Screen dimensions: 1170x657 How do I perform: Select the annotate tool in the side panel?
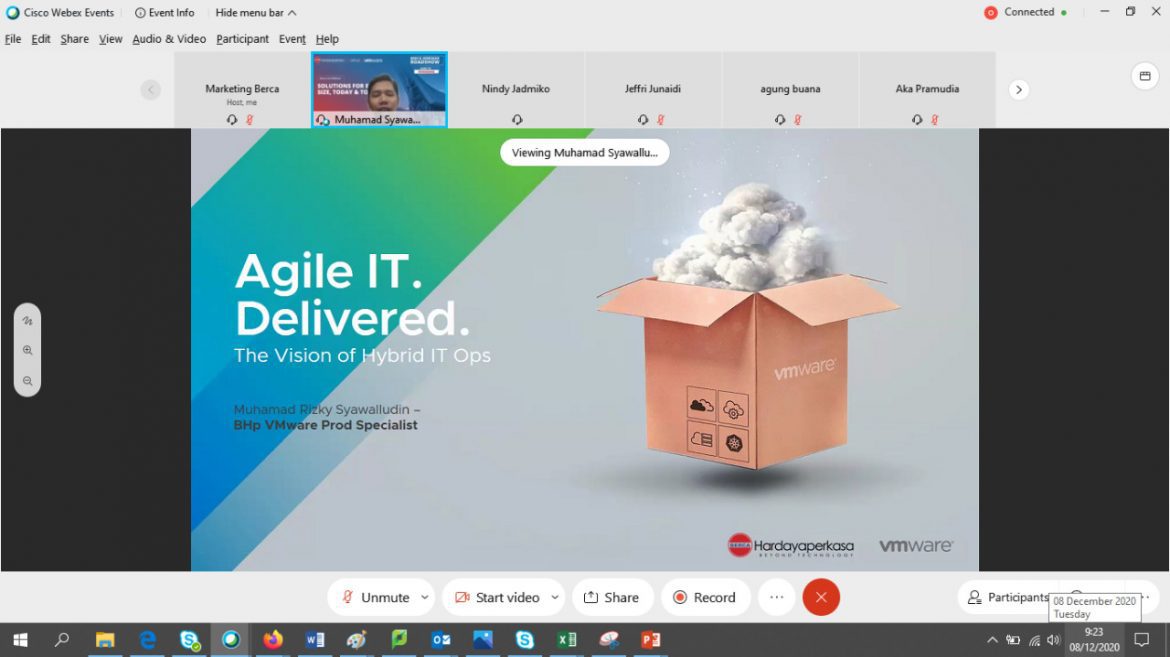tap(28, 320)
